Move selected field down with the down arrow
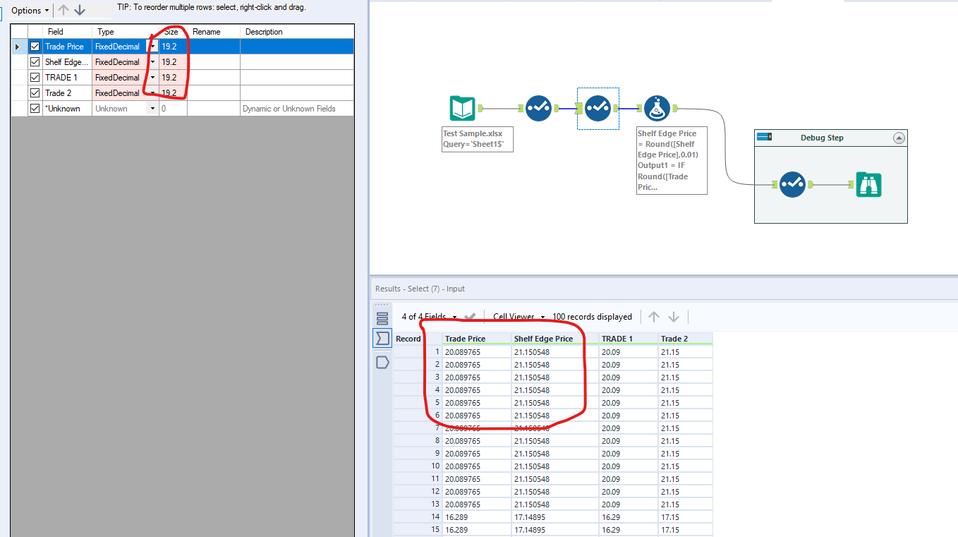This screenshot has width=958, height=537. pyautogui.click(x=80, y=10)
